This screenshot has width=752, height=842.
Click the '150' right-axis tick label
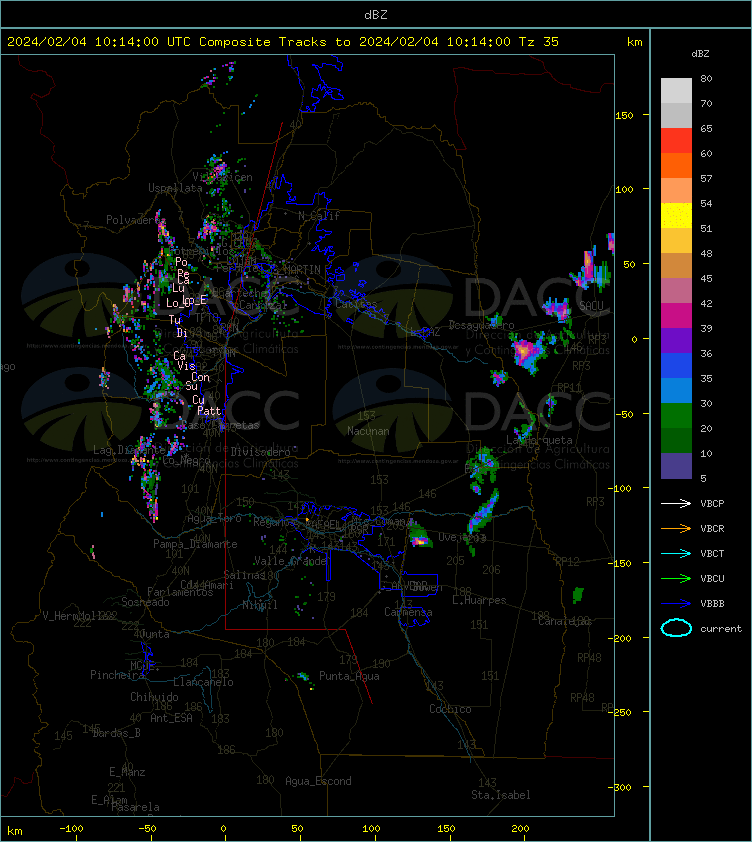(x=624, y=115)
